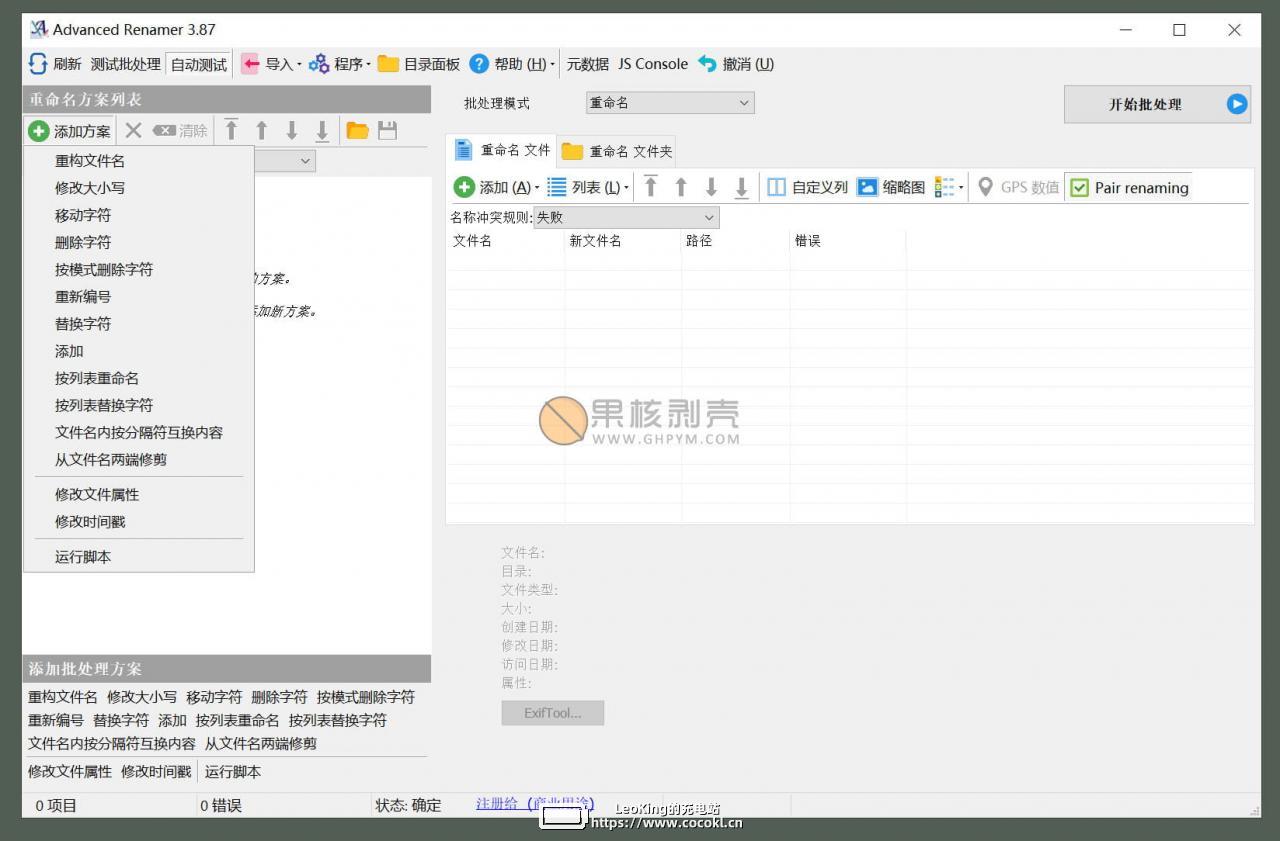
Task: Open saved method list folder icon
Action: (x=357, y=130)
